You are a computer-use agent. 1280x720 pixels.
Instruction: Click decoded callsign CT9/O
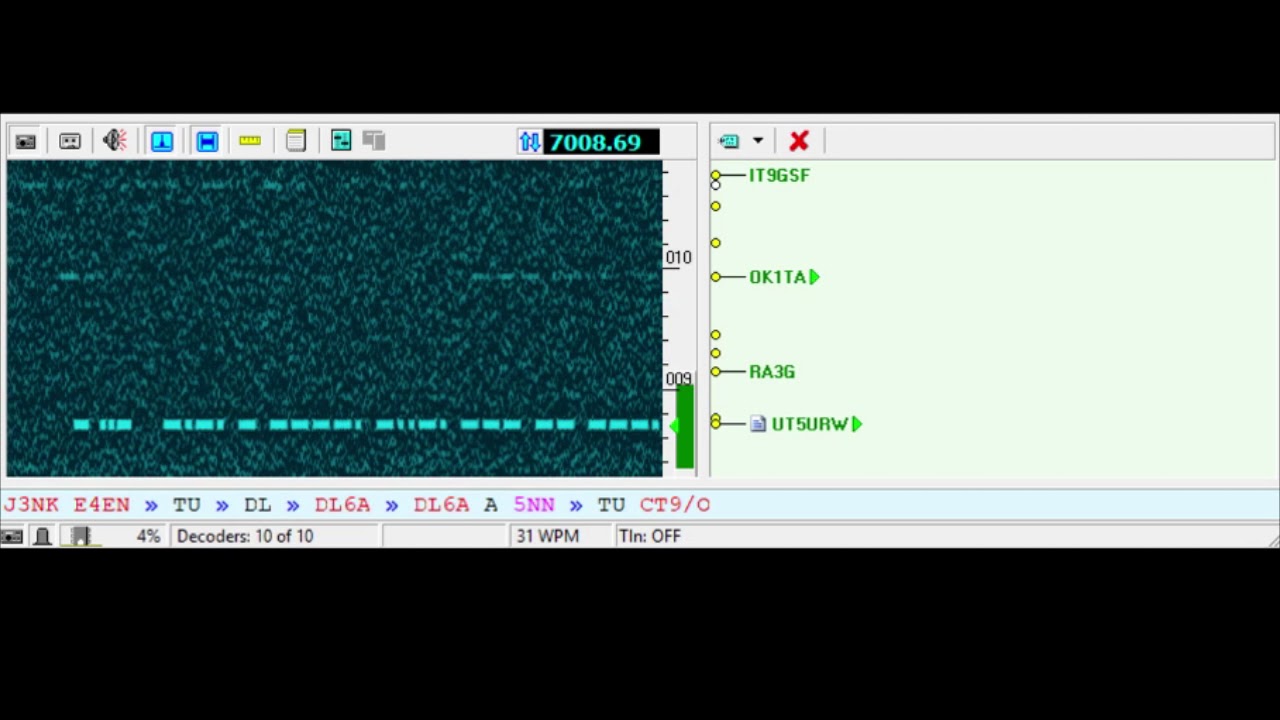click(x=675, y=505)
